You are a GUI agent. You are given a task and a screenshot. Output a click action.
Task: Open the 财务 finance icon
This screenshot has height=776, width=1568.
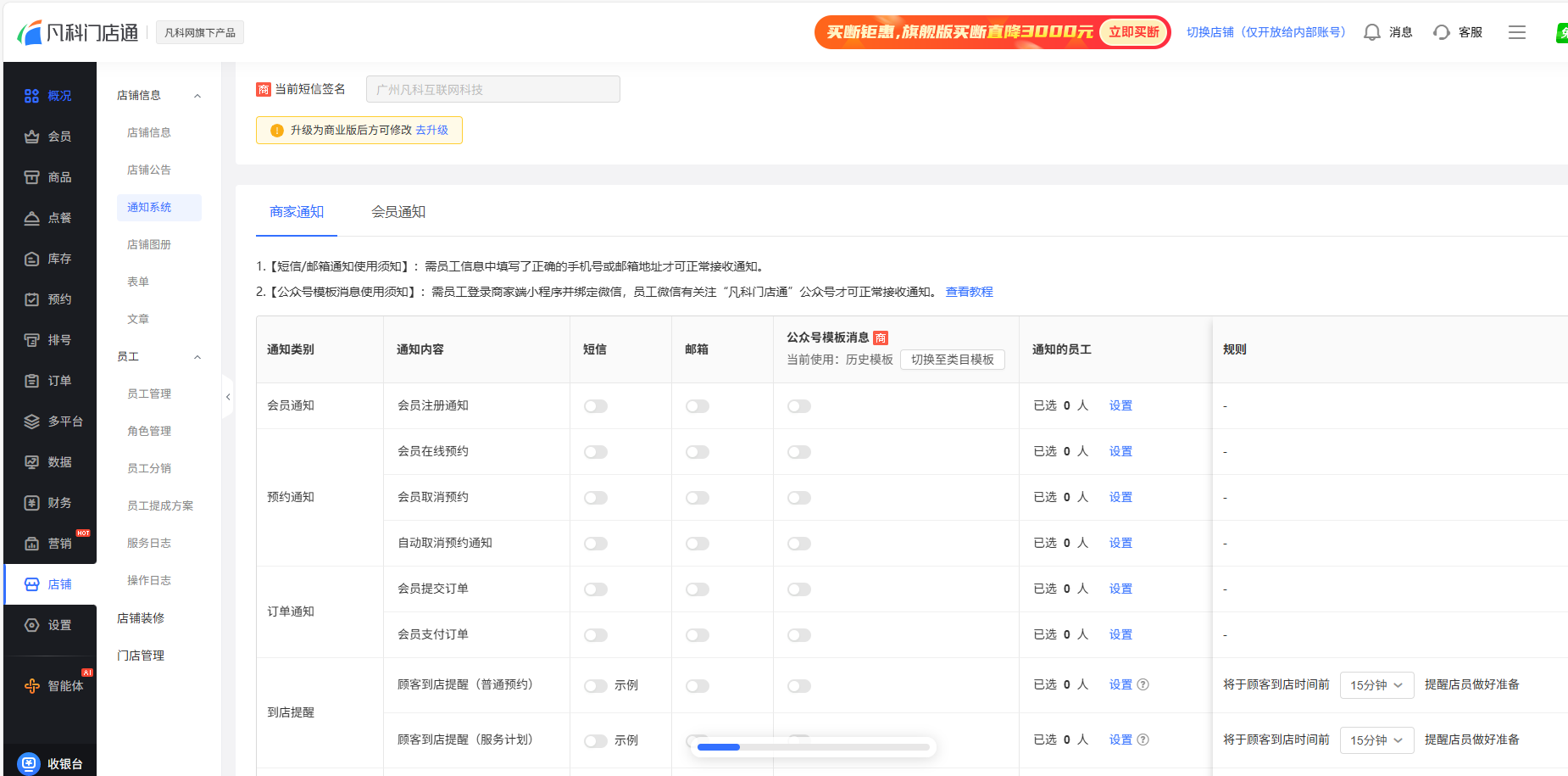(31, 503)
